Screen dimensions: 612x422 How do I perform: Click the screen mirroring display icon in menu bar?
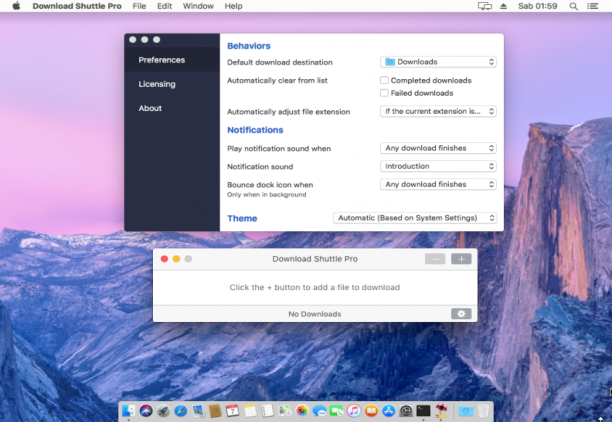tap(485, 6)
